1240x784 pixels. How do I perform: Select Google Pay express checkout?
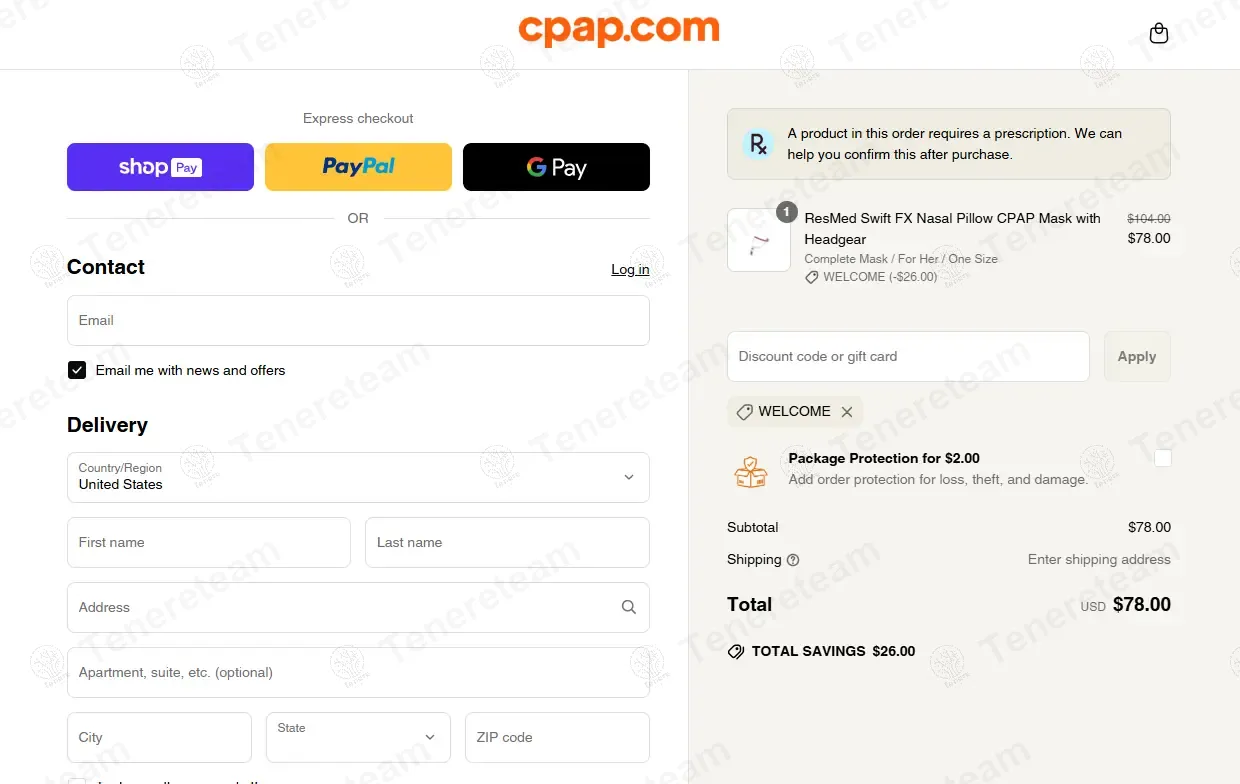point(556,167)
